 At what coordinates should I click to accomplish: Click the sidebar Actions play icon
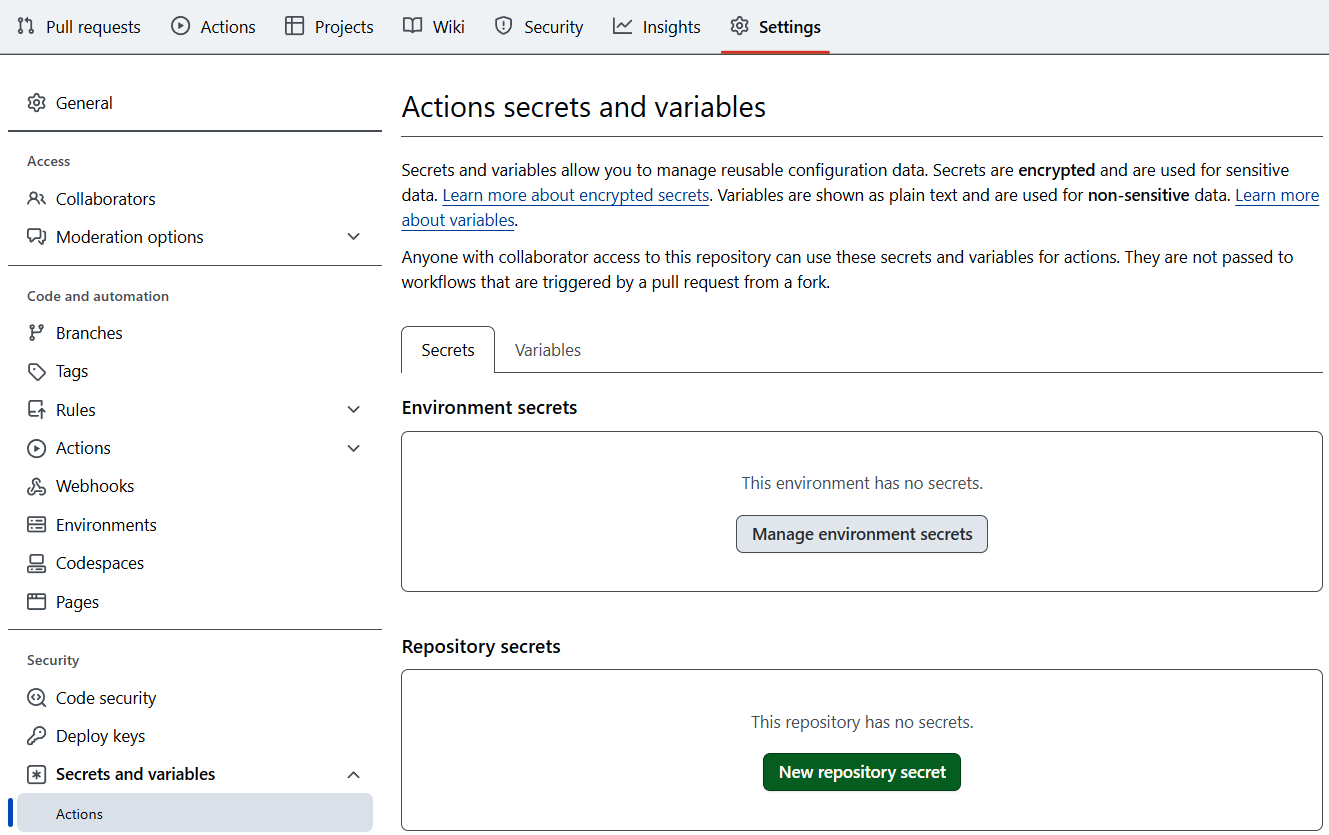point(37,448)
